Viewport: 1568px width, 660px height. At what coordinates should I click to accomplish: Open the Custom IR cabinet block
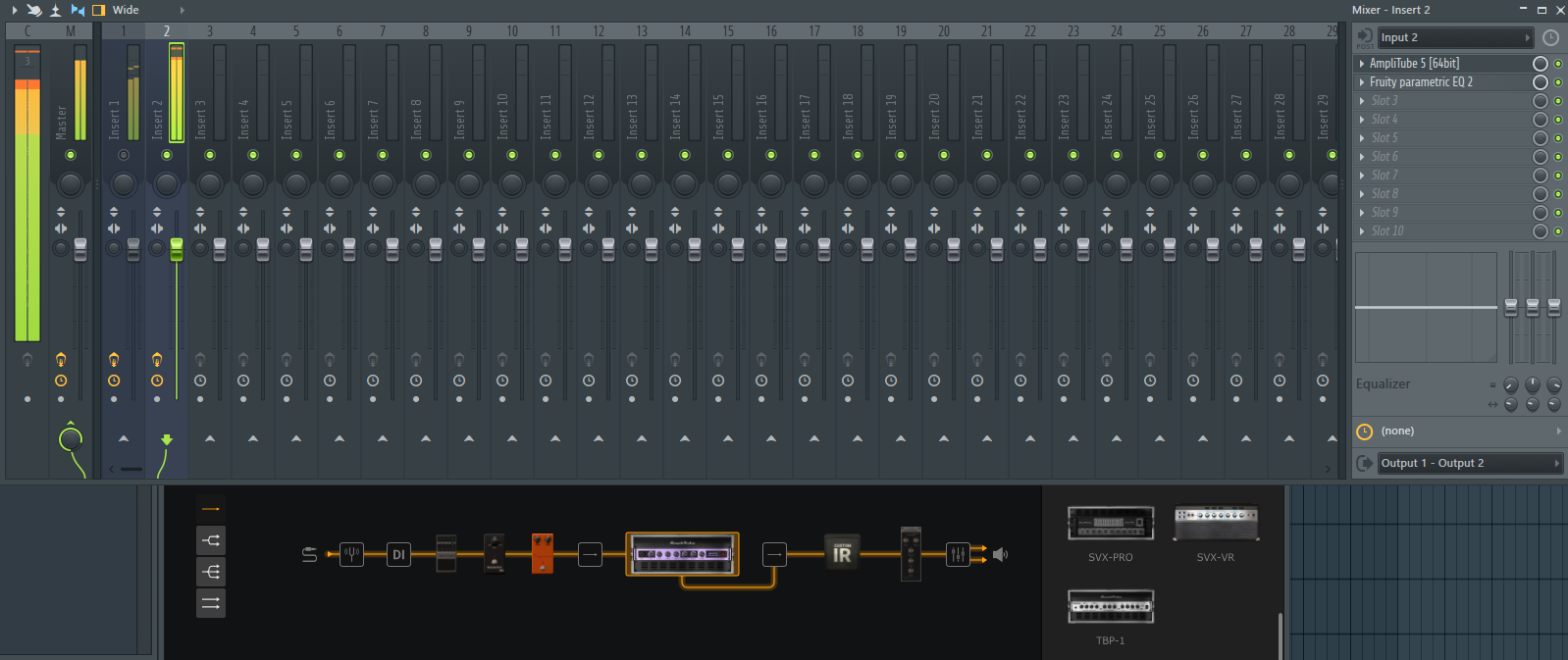pos(842,554)
